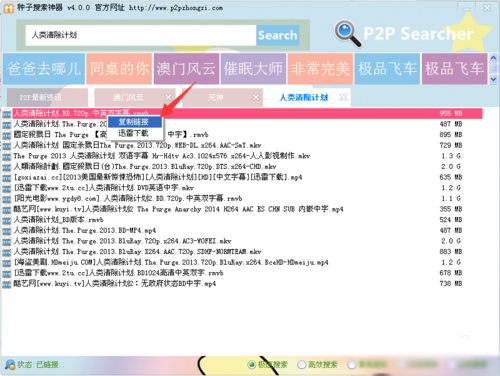The image size is (500, 376).
Task: Click file icon of the 海盗美剧 HDmeiju row
Action: (7, 263)
